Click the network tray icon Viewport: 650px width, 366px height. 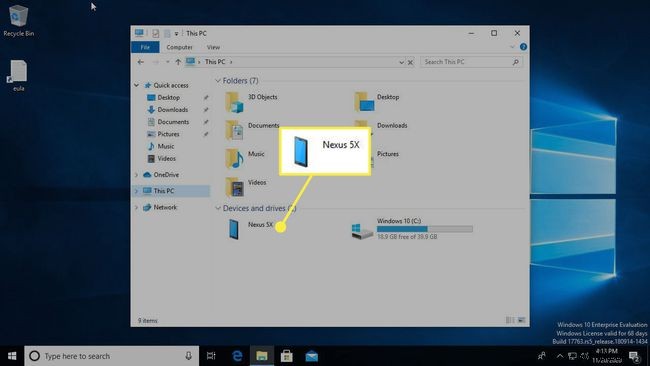[572, 356]
